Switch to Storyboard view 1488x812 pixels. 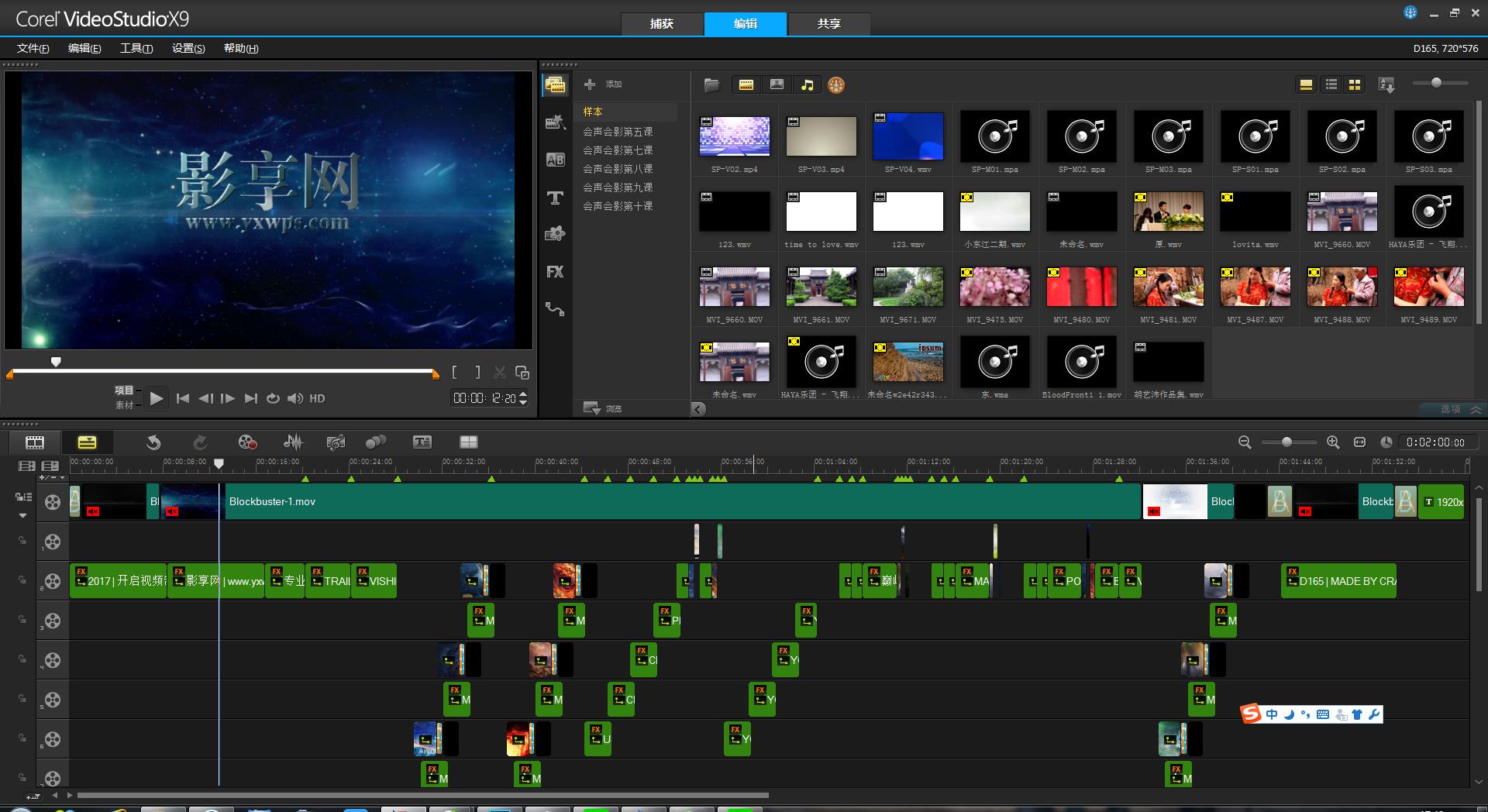(35, 442)
